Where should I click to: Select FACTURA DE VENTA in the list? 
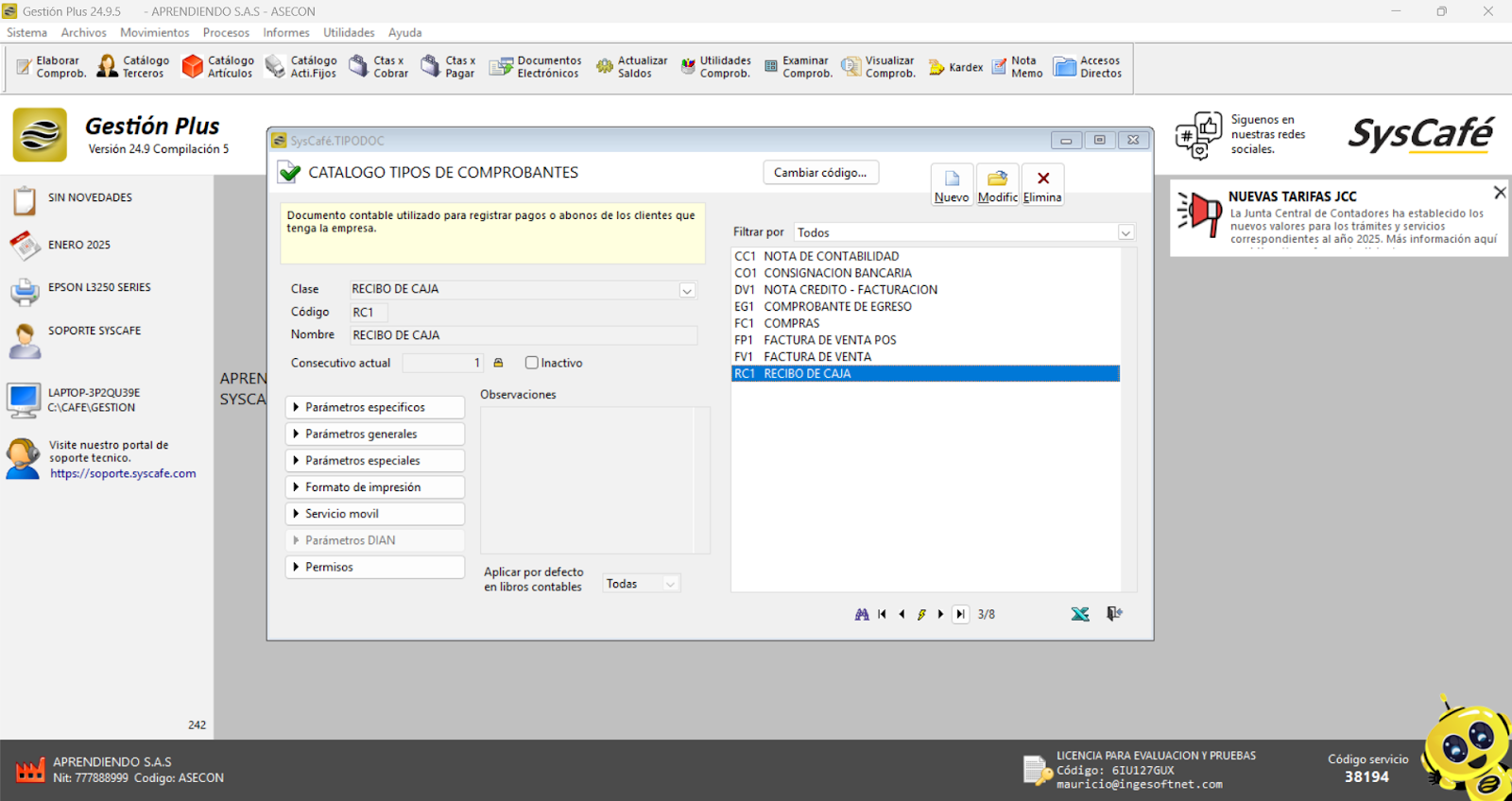tap(817, 357)
